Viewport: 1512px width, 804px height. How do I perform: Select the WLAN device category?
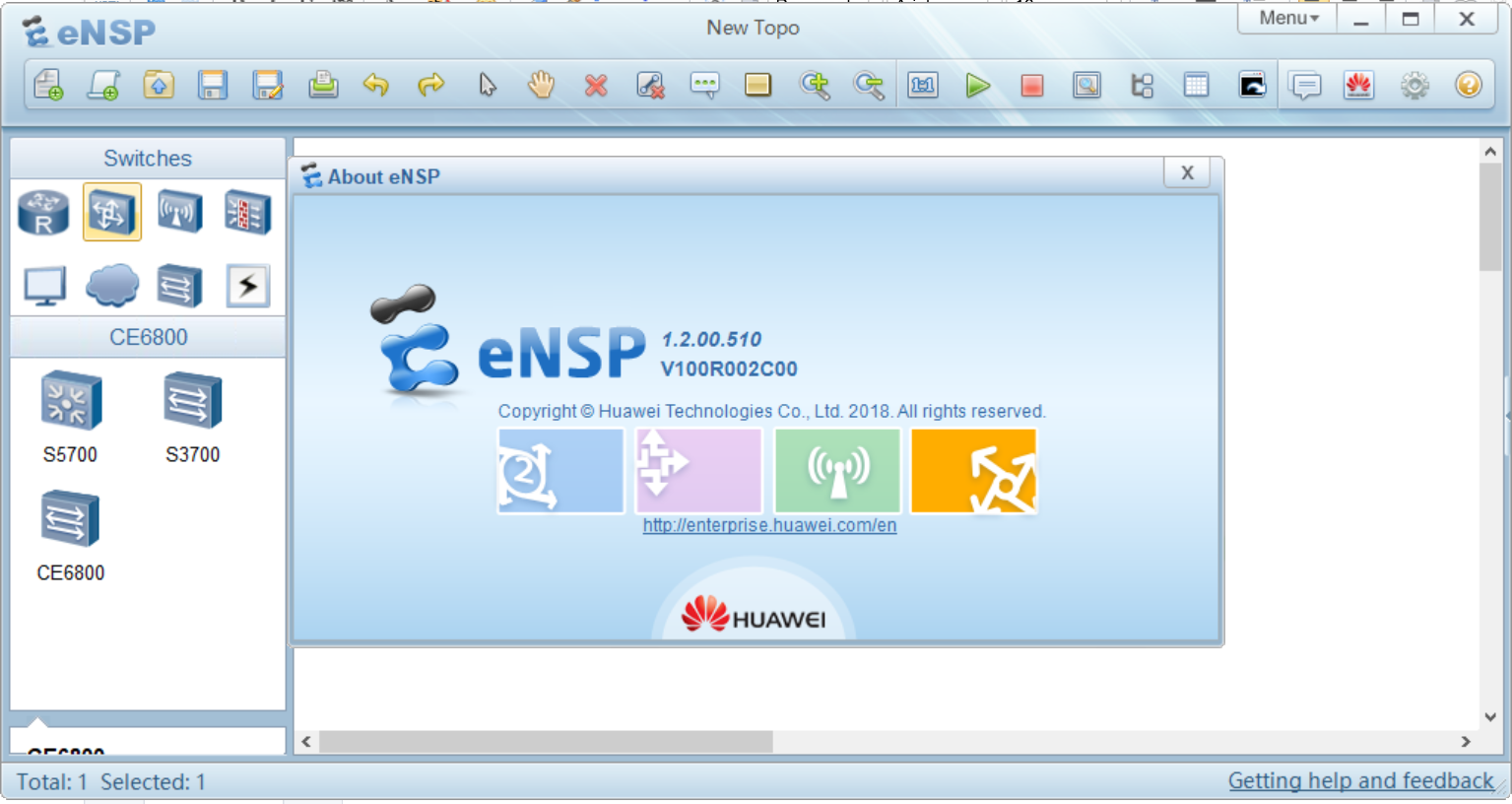pos(179,212)
